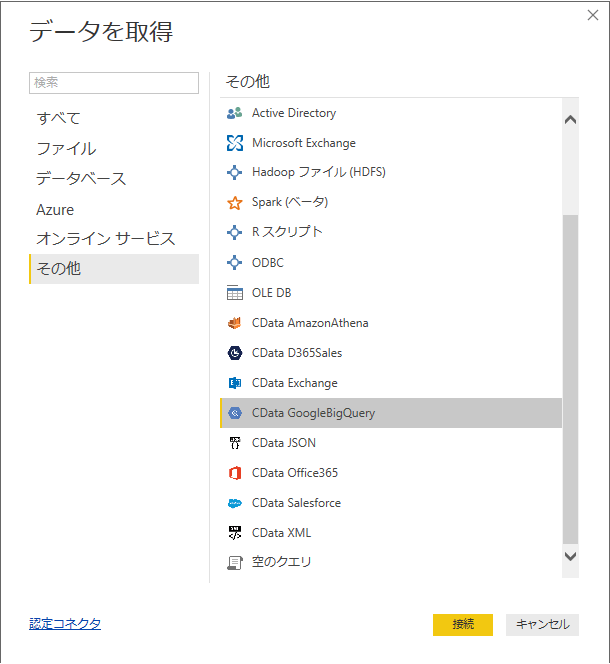Click the キャンセル button
Image resolution: width=610 pixels, height=664 pixels.
click(x=542, y=625)
